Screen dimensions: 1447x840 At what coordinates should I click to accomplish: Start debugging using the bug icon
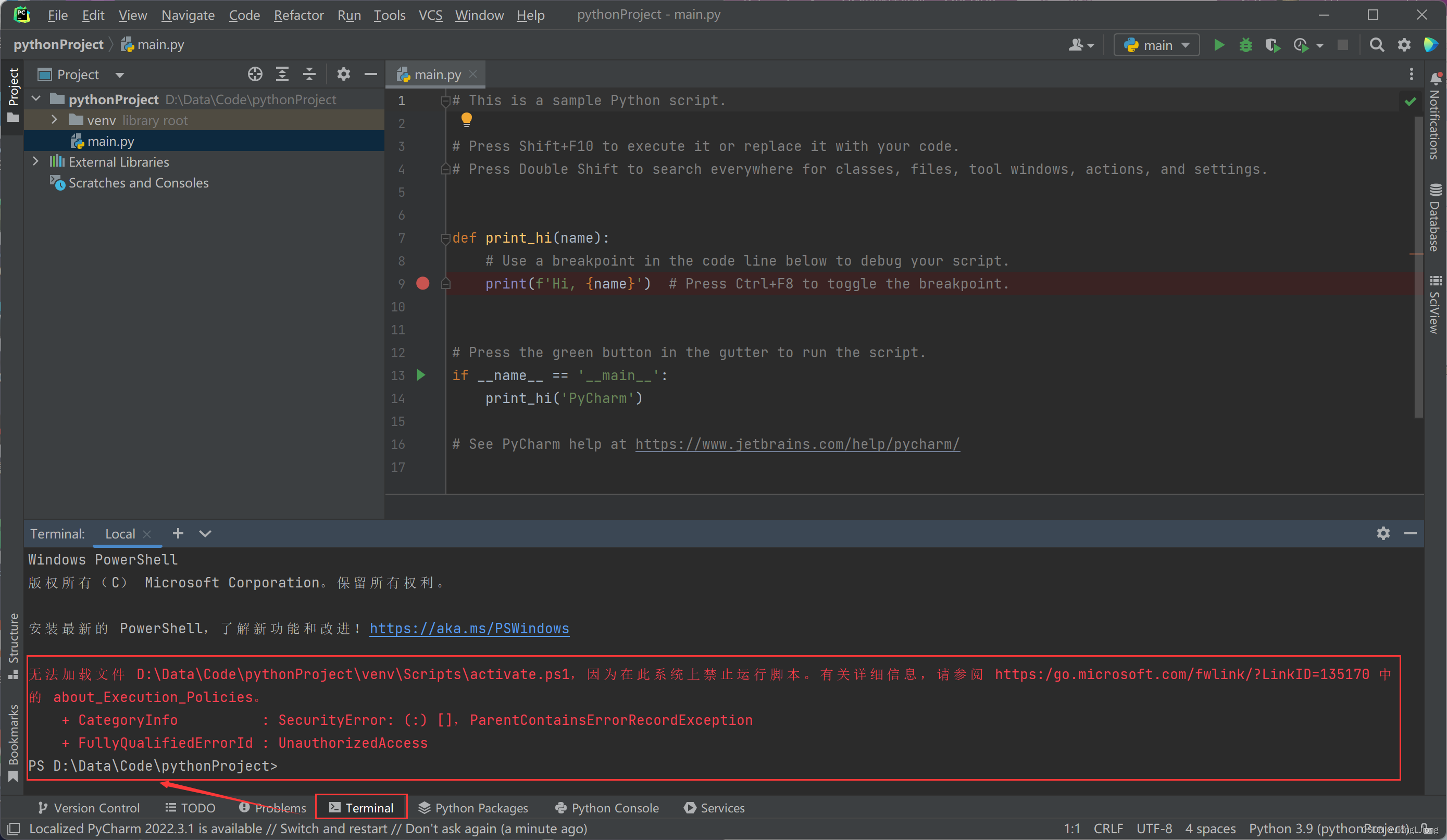[1245, 45]
